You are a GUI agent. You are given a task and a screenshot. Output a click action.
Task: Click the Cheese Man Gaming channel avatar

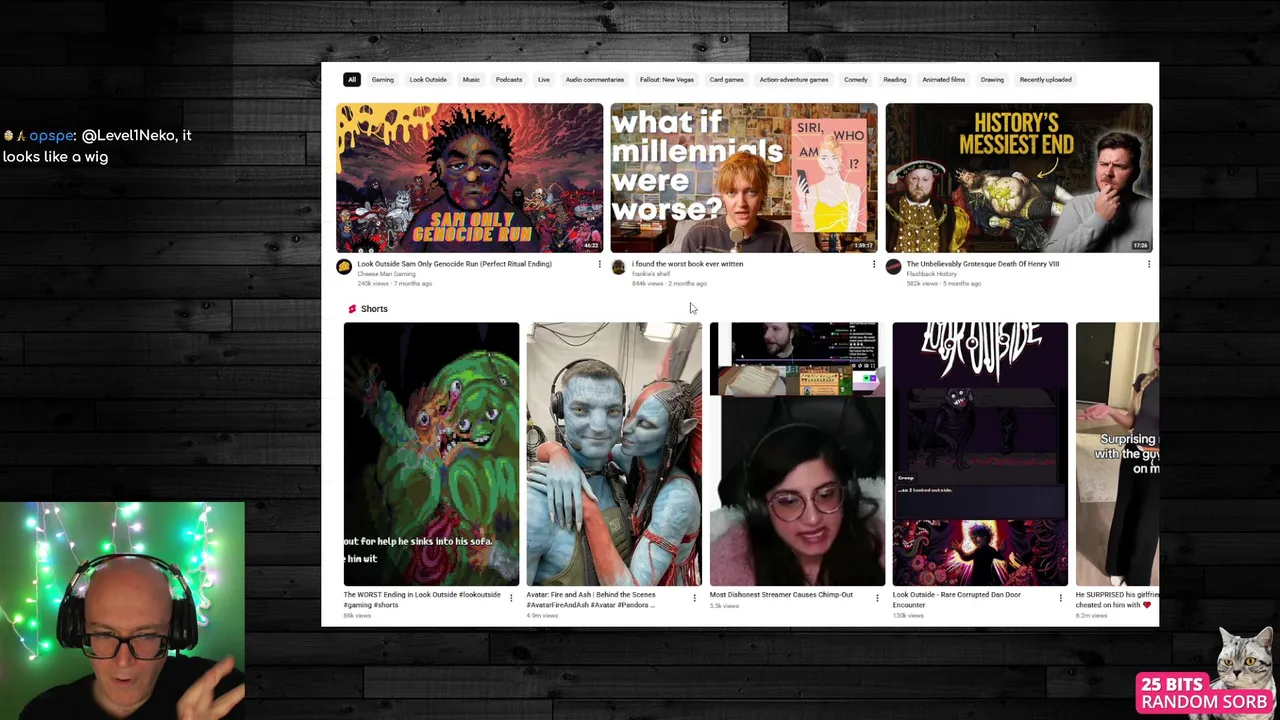point(344,267)
